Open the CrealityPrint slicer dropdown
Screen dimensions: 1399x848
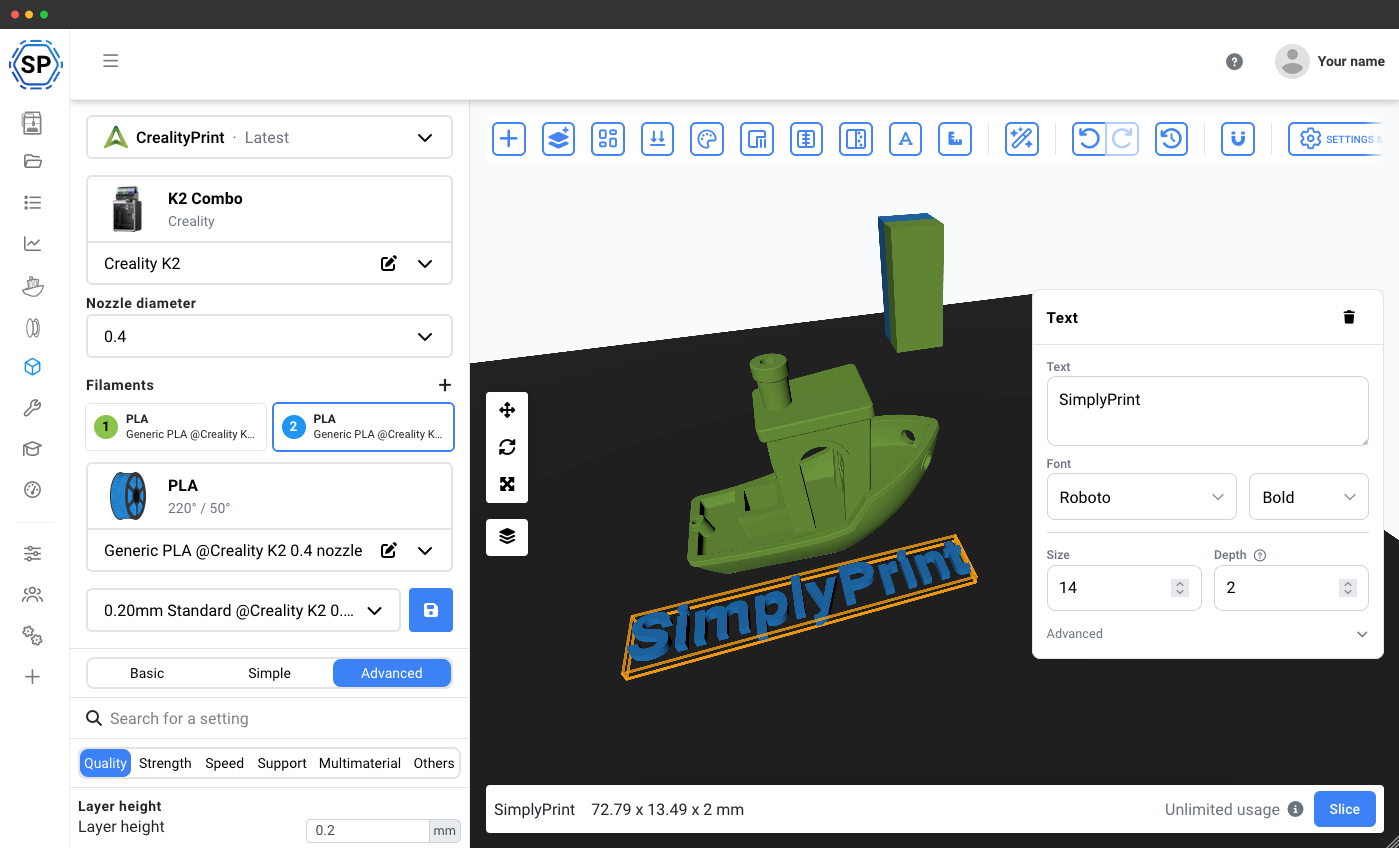[269, 137]
